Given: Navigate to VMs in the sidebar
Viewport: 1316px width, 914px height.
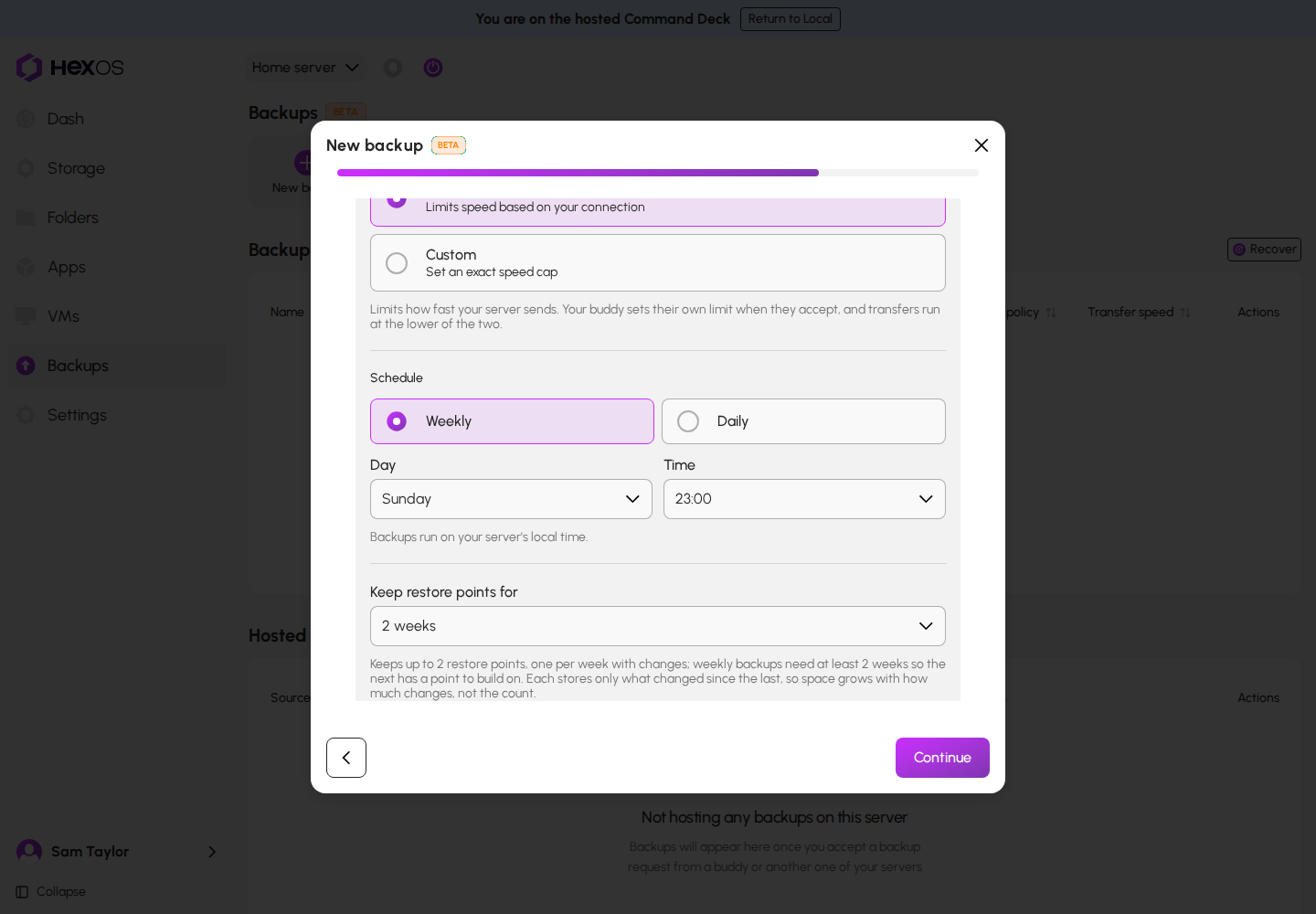Looking at the screenshot, I should coord(117,316).
